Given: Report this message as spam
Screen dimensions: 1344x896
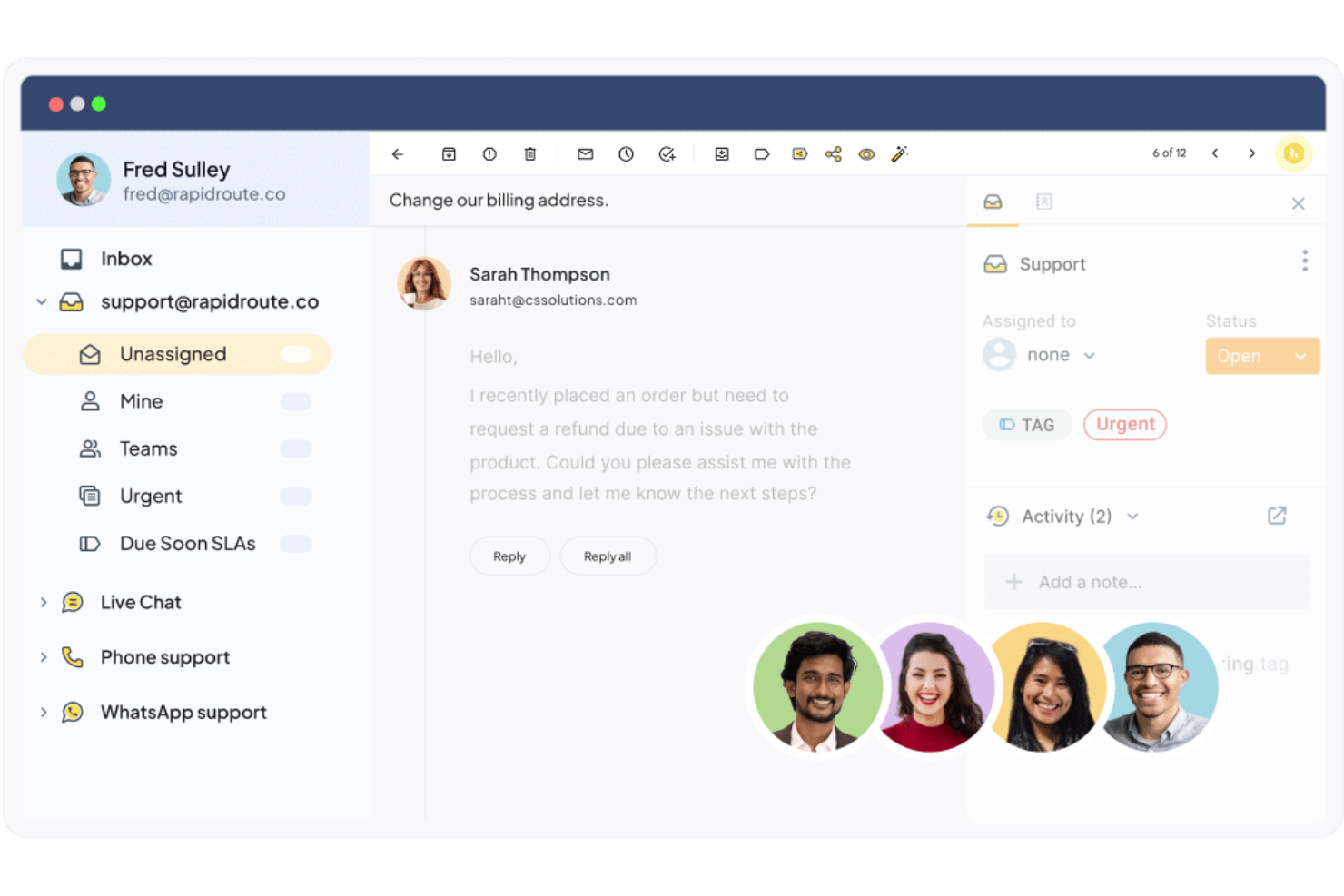Looking at the screenshot, I should 489,153.
